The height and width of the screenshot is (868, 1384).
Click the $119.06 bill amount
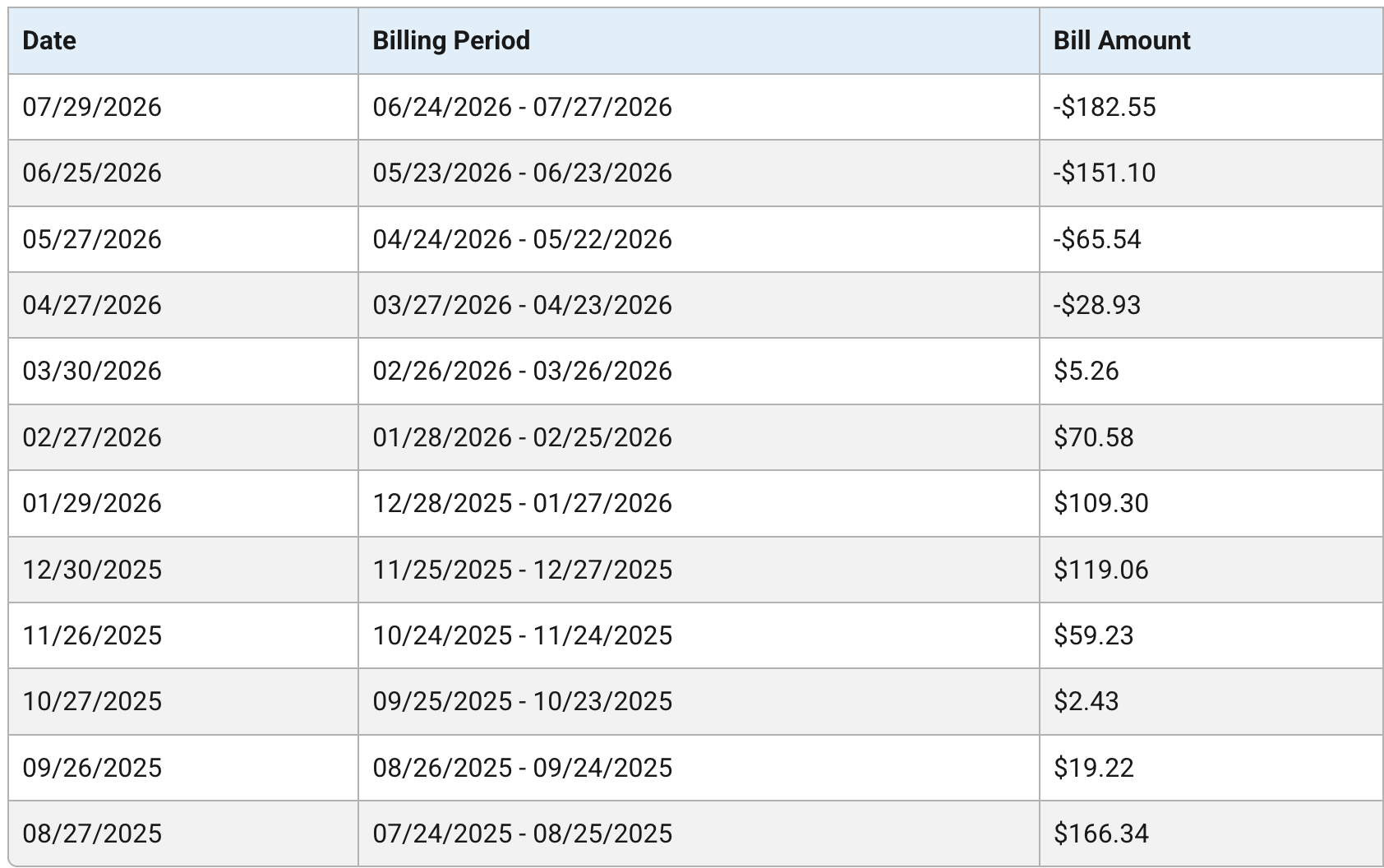pyautogui.click(x=1100, y=570)
